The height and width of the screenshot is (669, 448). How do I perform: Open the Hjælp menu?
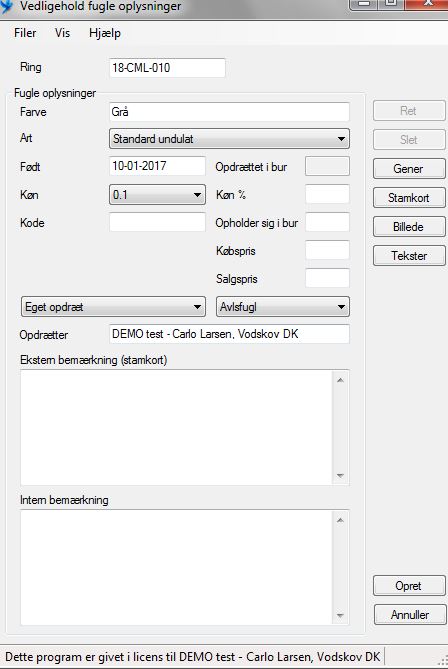[x=105, y=33]
